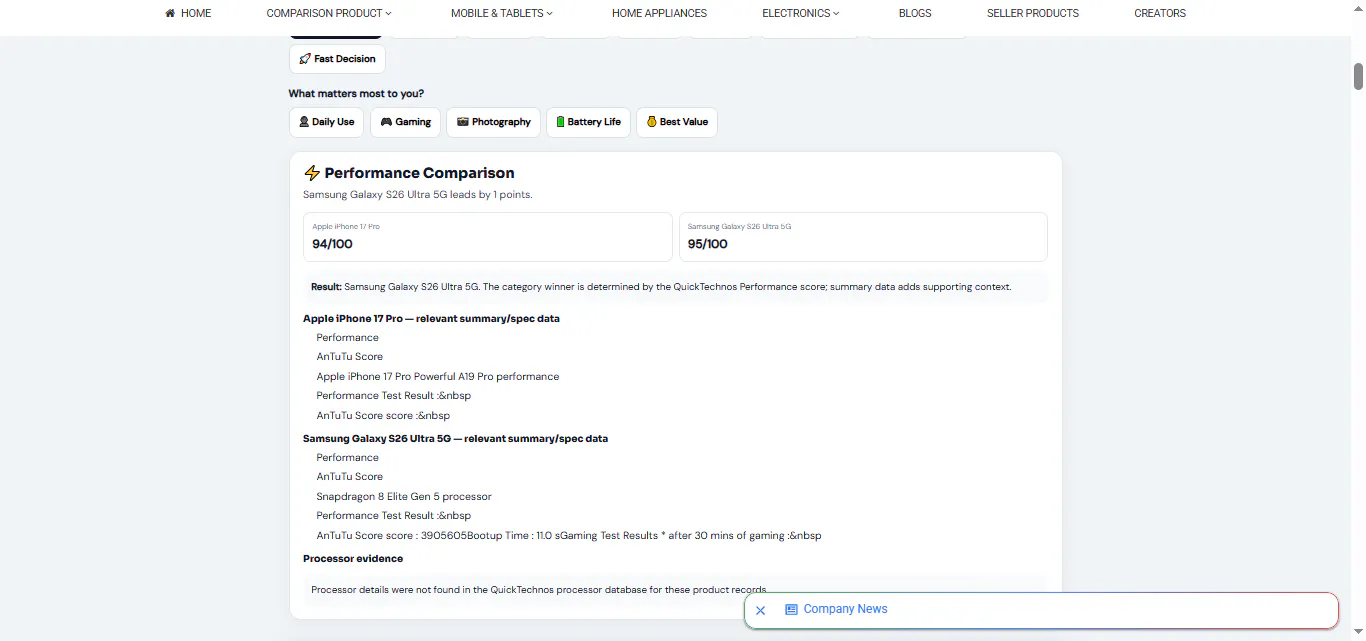This screenshot has width=1366, height=641.
Task: Click "Apple iPhone 17 Pro — relevant summary/spec data"
Action: click(431, 319)
